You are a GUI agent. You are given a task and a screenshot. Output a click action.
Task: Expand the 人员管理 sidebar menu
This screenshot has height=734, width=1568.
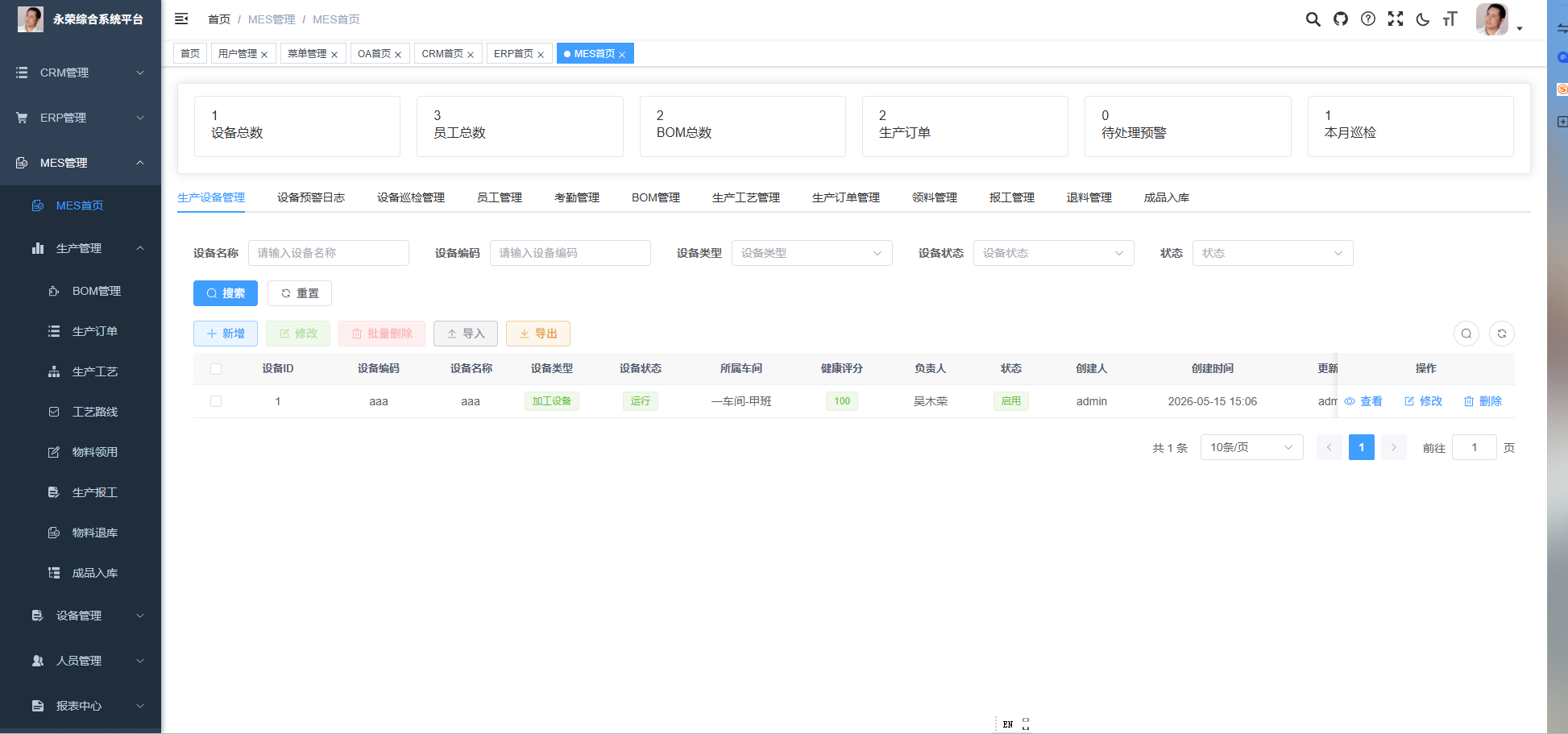[x=81, y=661]
